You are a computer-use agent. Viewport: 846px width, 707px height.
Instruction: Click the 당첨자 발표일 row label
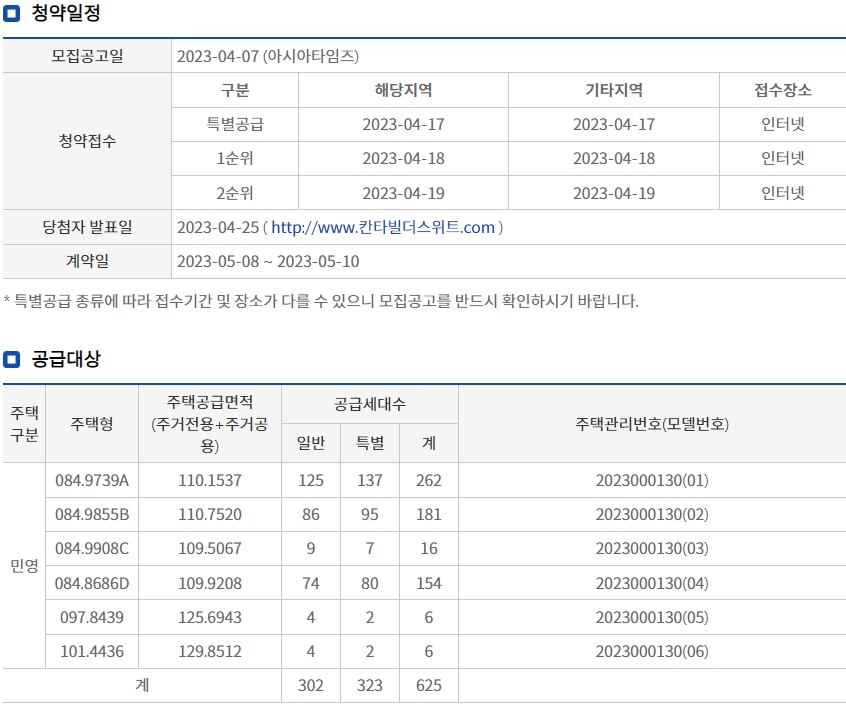click(87, 227)
